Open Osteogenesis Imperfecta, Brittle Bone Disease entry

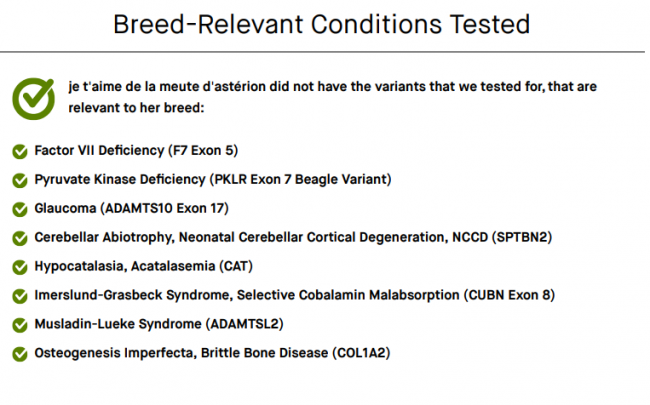[x=213, y=353]
